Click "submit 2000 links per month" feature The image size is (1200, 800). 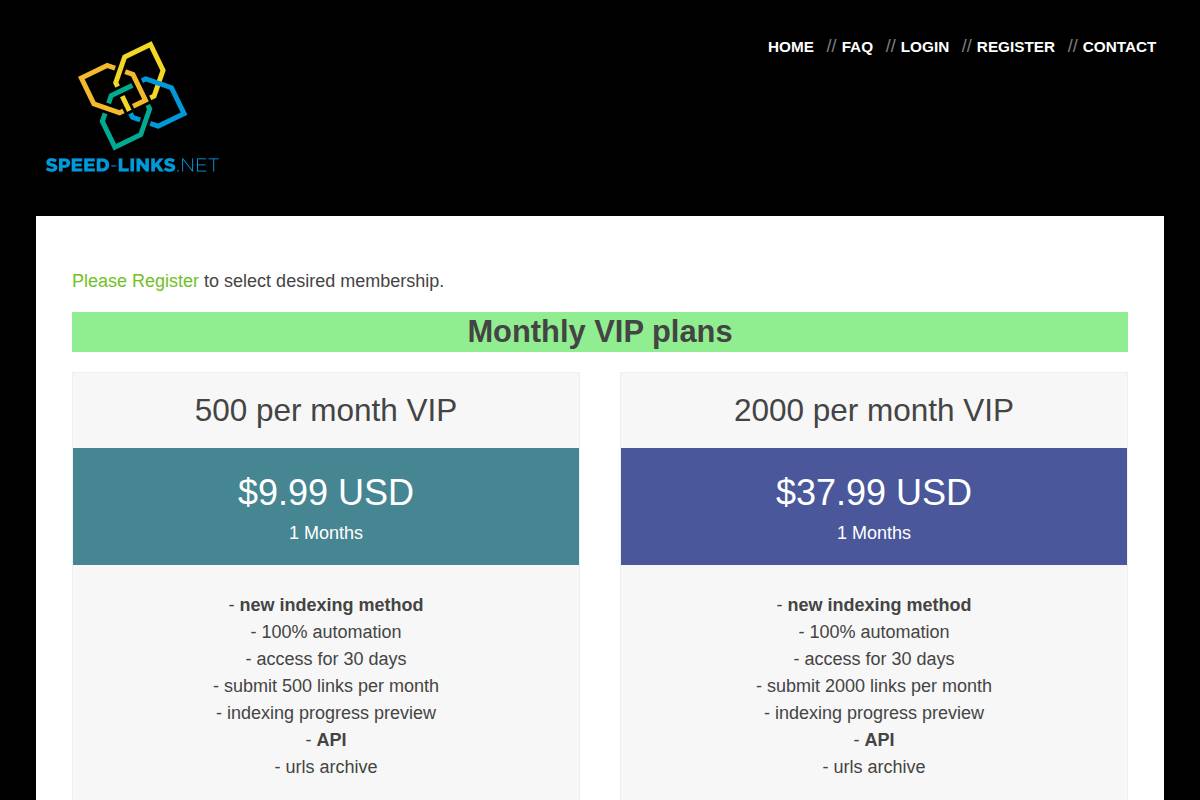(874, 686)
